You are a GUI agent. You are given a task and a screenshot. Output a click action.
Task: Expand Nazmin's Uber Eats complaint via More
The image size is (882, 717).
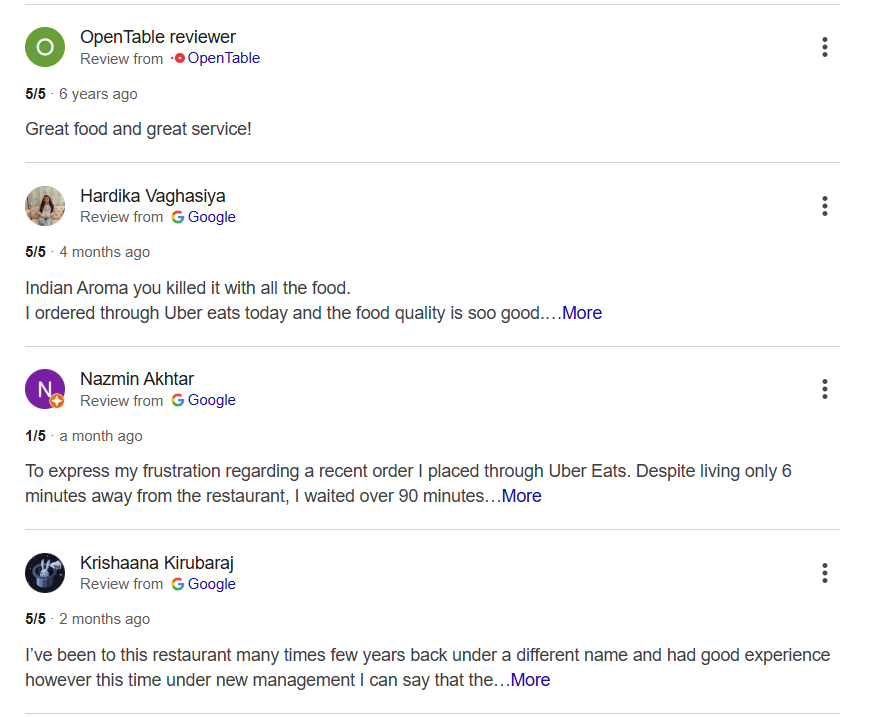pos(521,496)
